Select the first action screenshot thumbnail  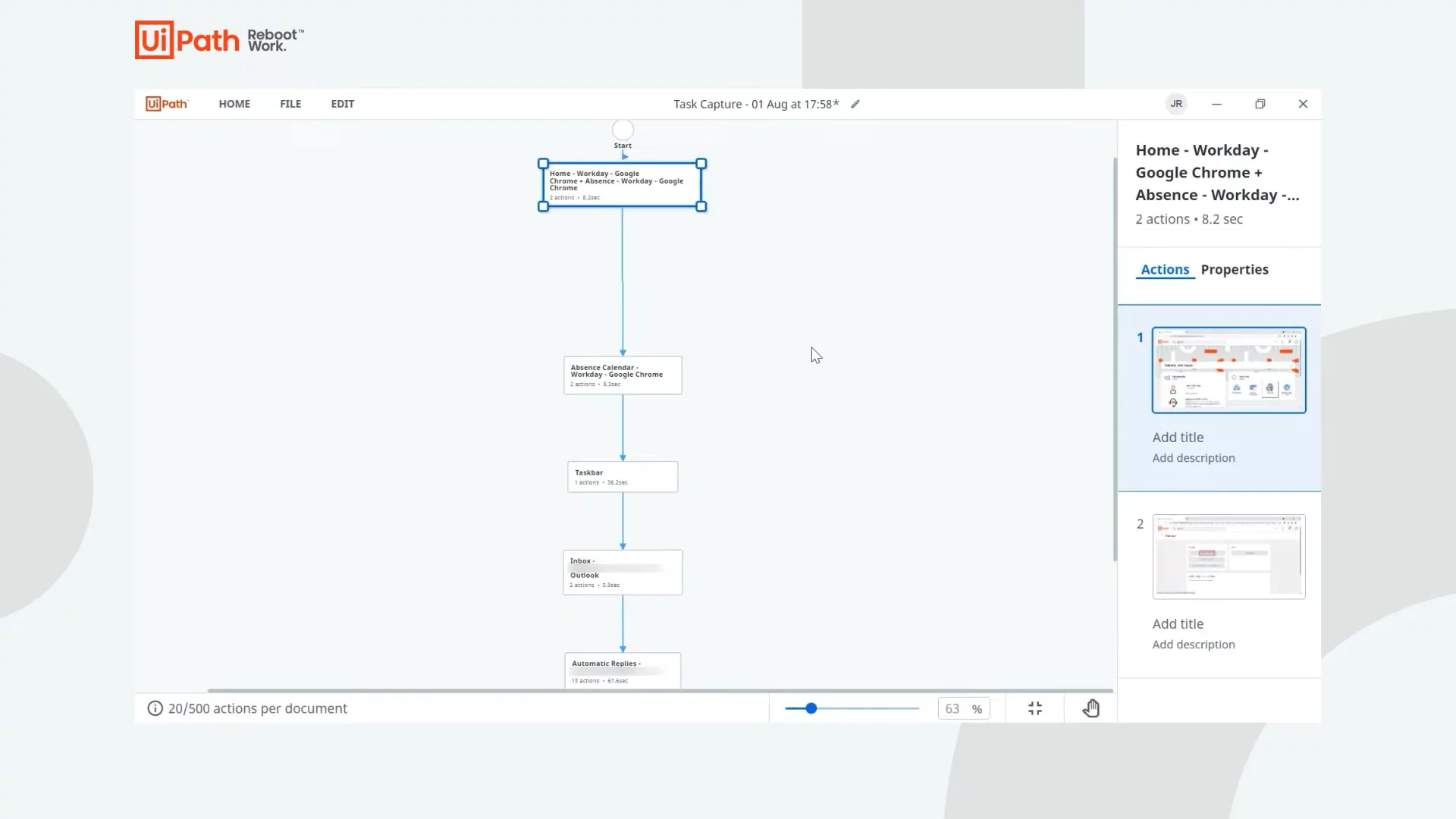point(1228,370)
